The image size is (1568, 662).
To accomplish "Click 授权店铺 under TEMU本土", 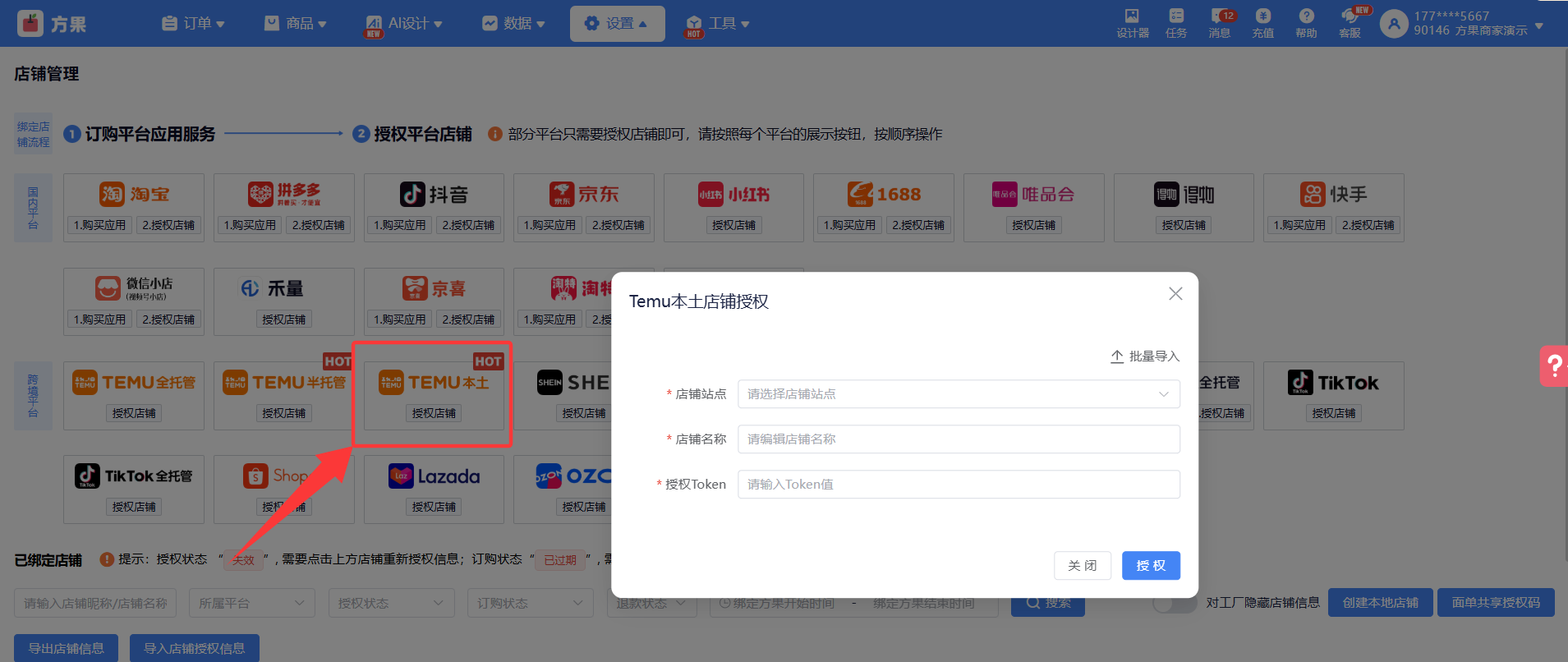I will coord(434,413).
